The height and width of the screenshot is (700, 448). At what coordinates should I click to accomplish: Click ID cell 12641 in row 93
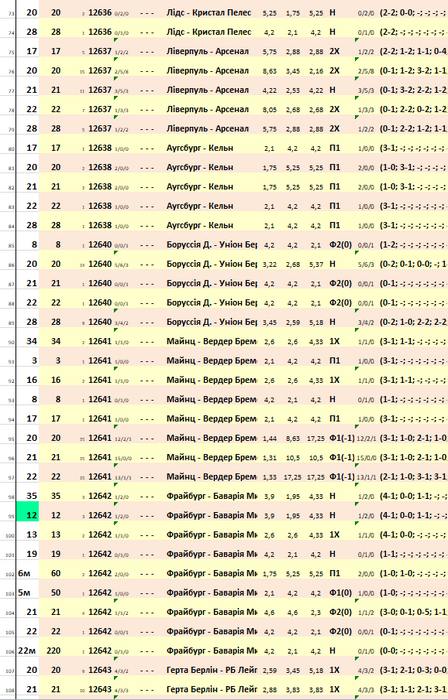[x=100, y=400]
